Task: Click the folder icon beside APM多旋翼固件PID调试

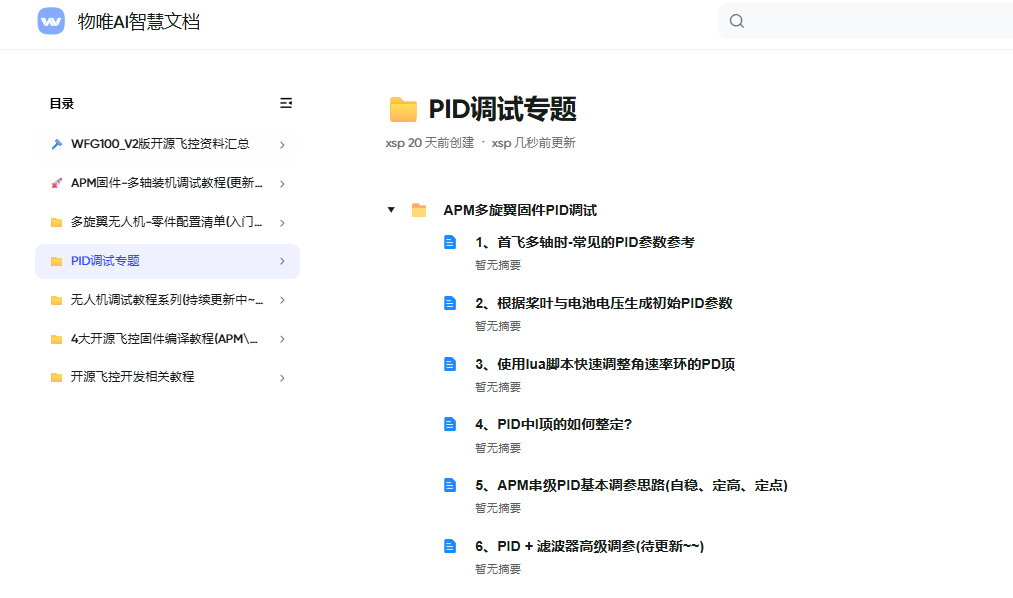Action: [419, 210]
